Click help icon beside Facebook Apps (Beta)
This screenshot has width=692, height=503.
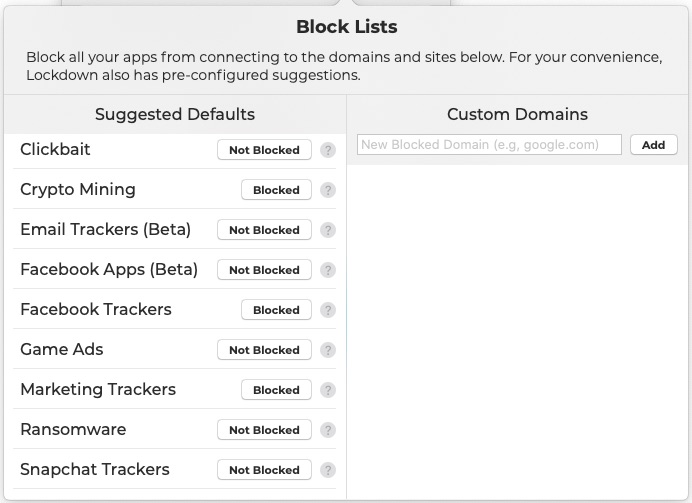coord(328,270)
